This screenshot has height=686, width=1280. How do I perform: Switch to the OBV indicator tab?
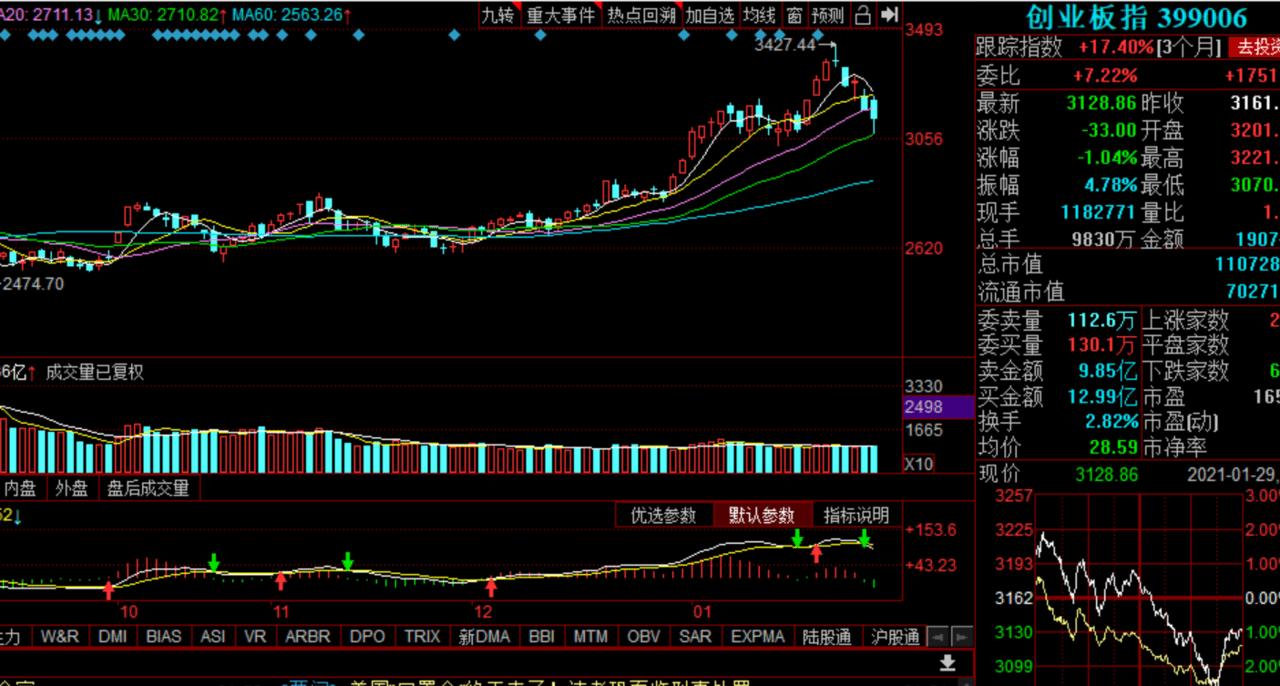click(x=642, y=636)
